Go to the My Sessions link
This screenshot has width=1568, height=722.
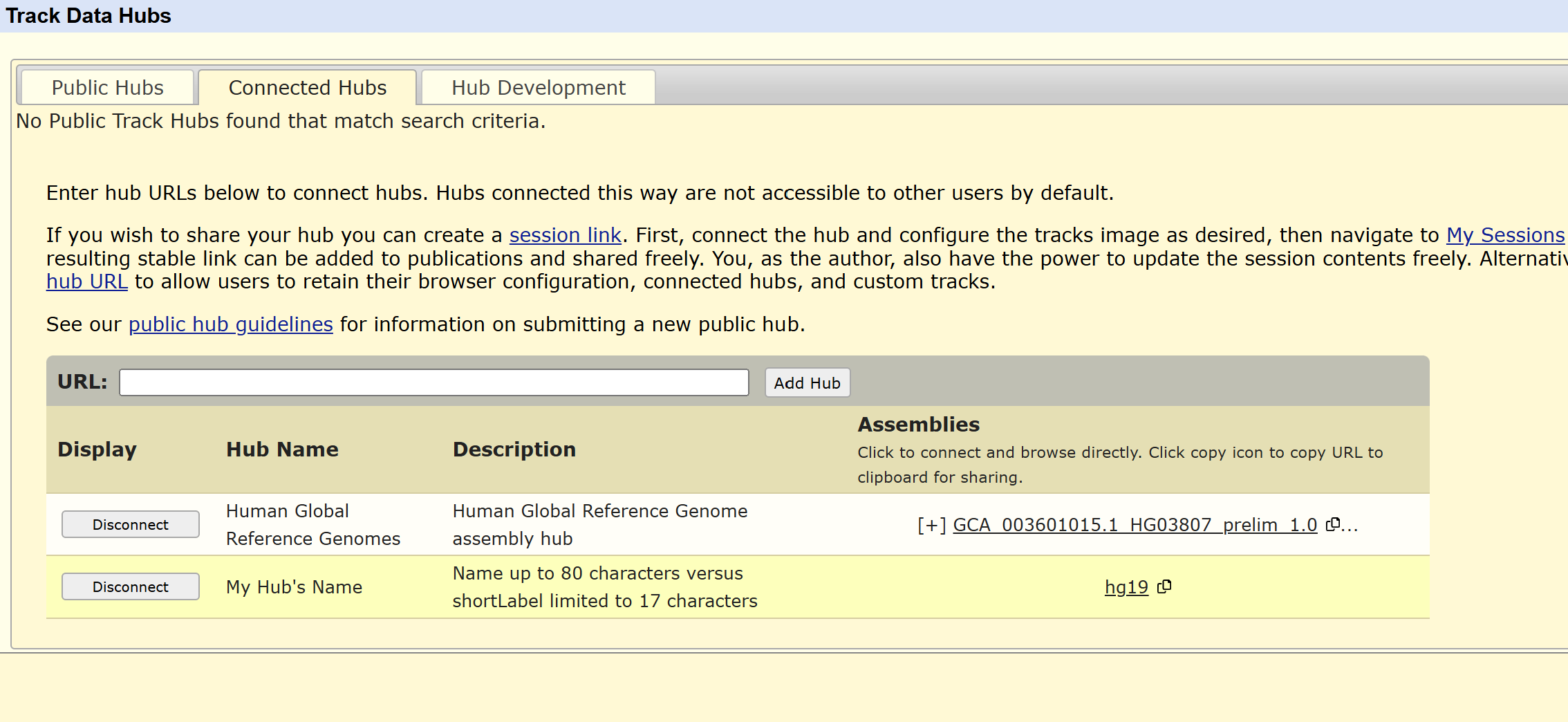tap(1504, 235)
